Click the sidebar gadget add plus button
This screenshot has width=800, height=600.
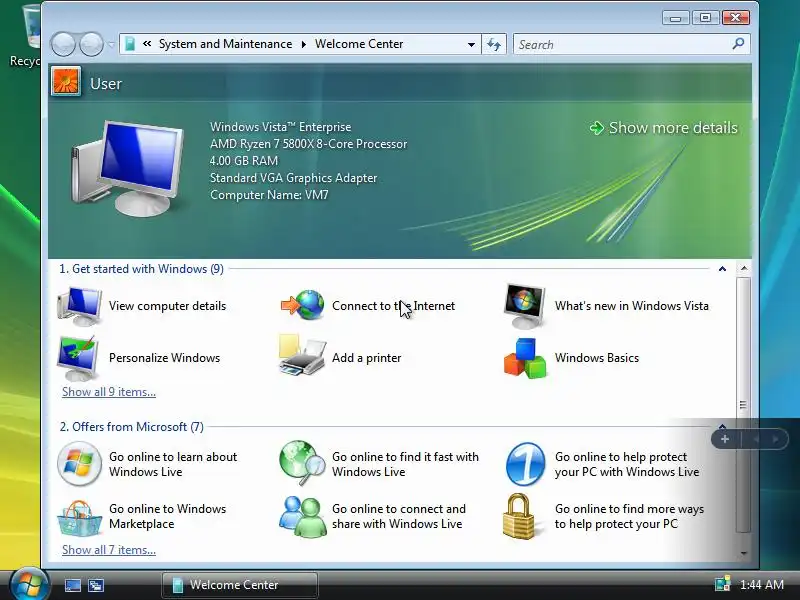point(724,439)
